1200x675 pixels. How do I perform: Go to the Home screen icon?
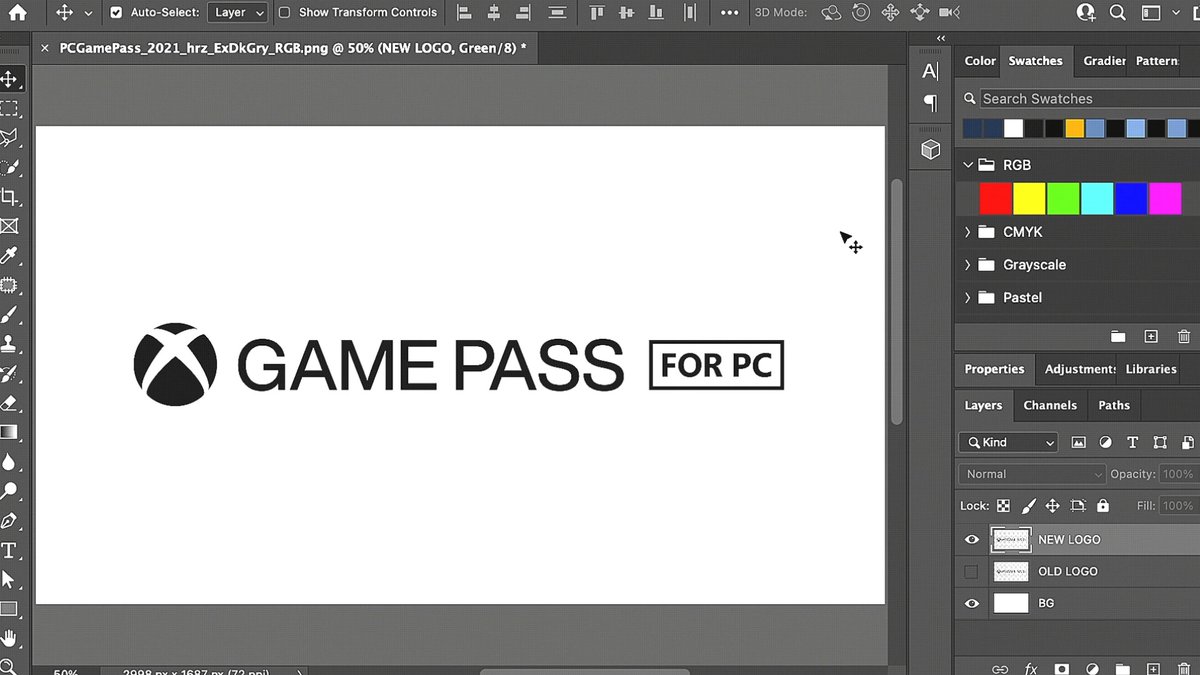pos(17,13)
